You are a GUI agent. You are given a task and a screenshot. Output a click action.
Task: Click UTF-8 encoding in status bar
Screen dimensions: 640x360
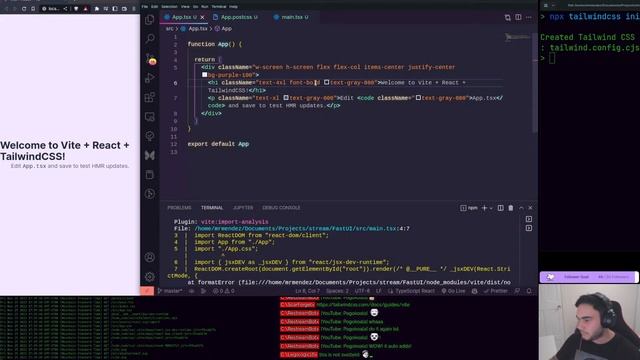[362, 291]
